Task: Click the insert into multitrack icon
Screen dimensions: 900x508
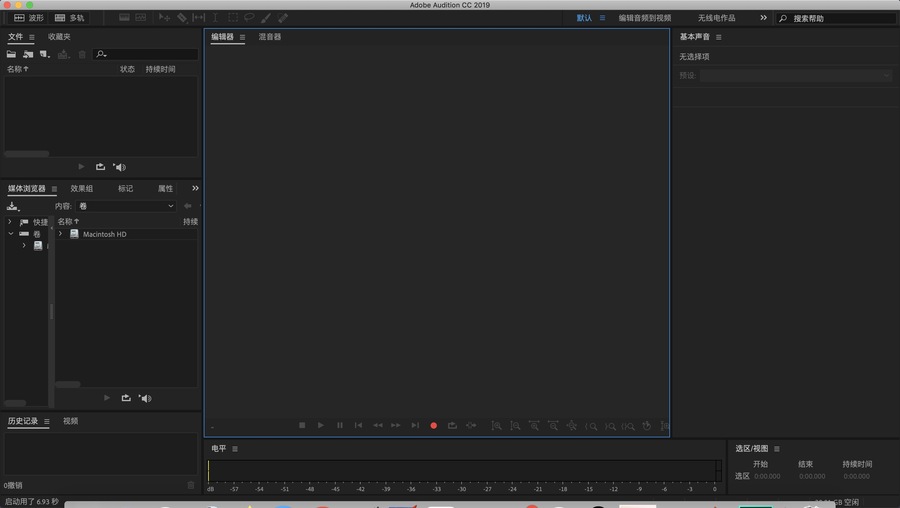Action: (x=63, y=54)
